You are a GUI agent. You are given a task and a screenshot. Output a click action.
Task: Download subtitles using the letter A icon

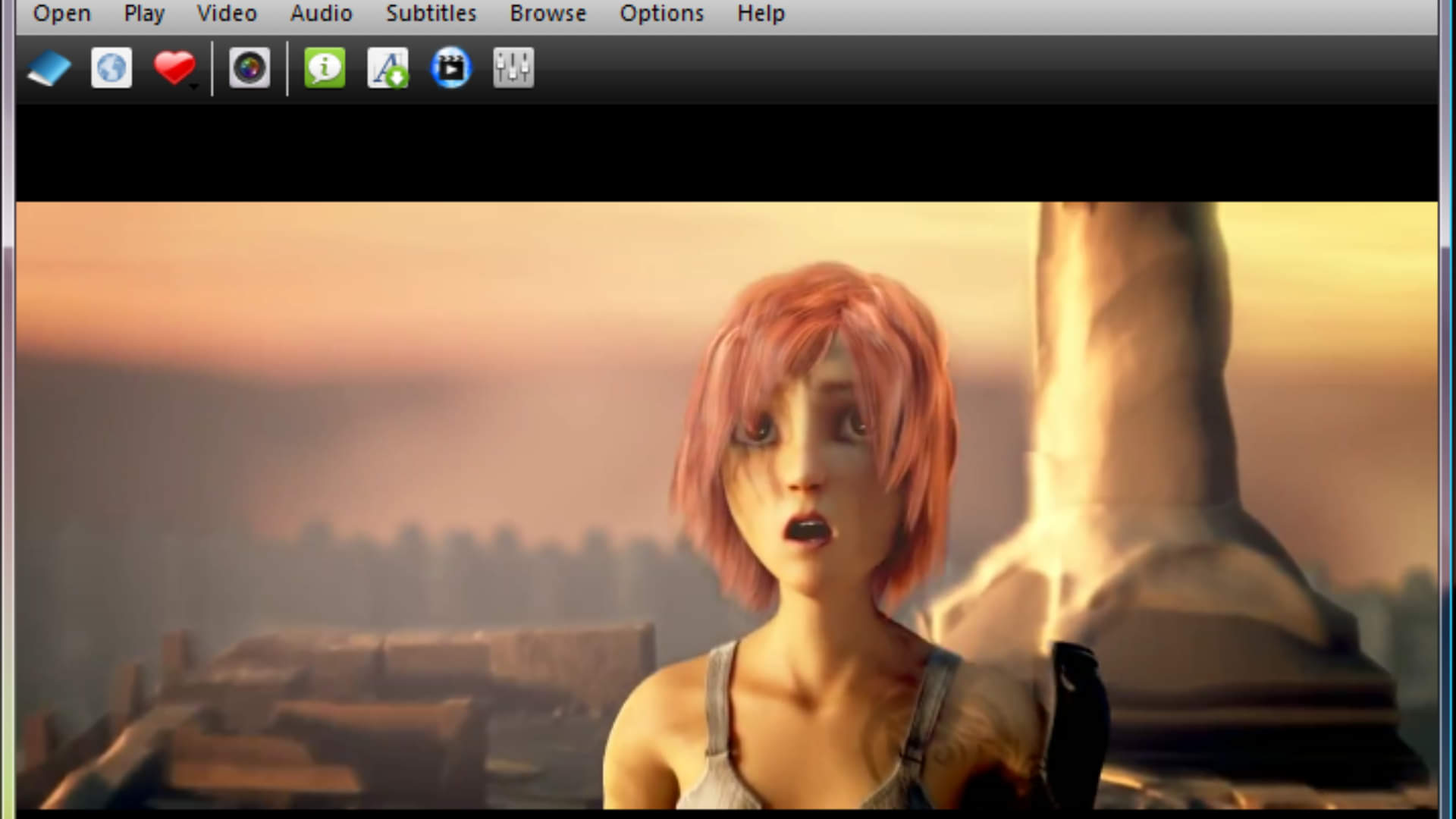388,68
